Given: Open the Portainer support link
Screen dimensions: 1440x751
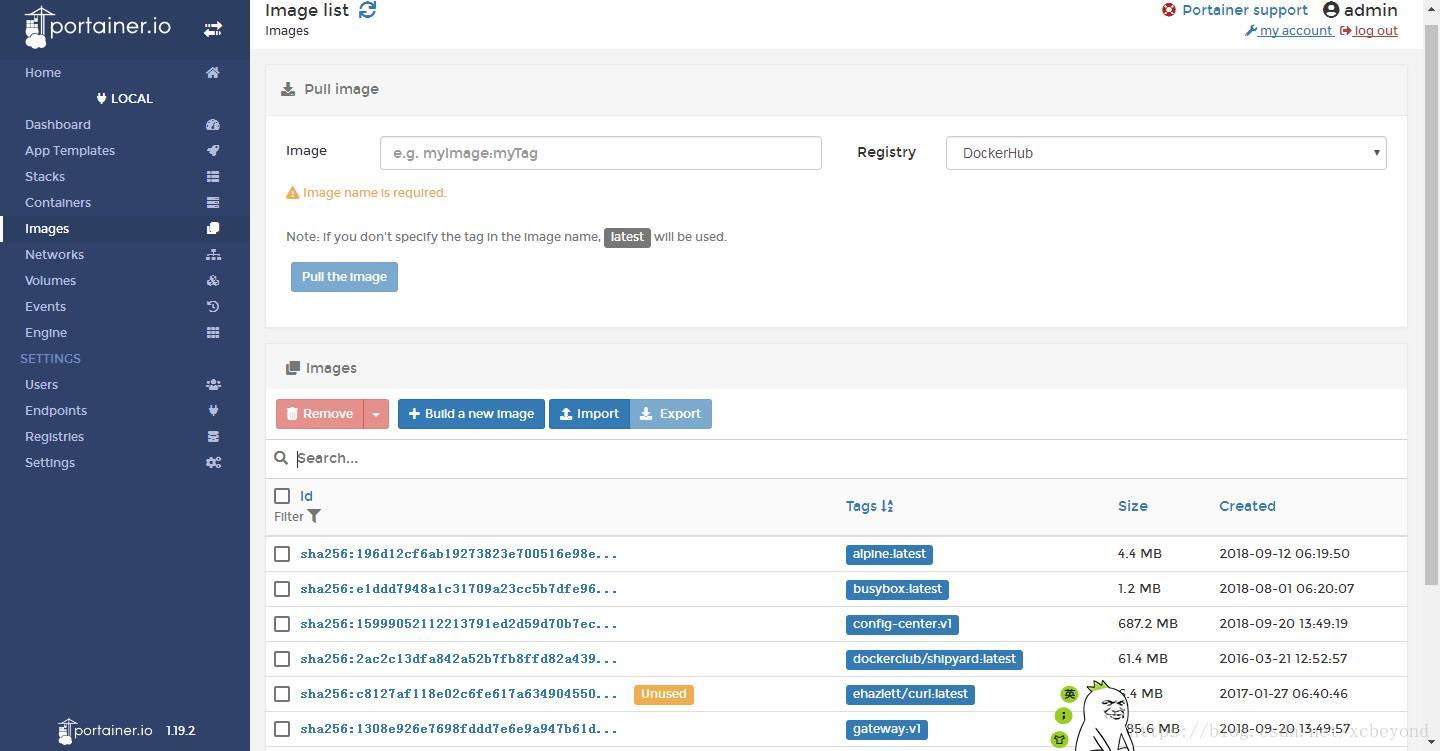Looking at the screenshot, I should pyautogui.click(x=1244, y=10).
